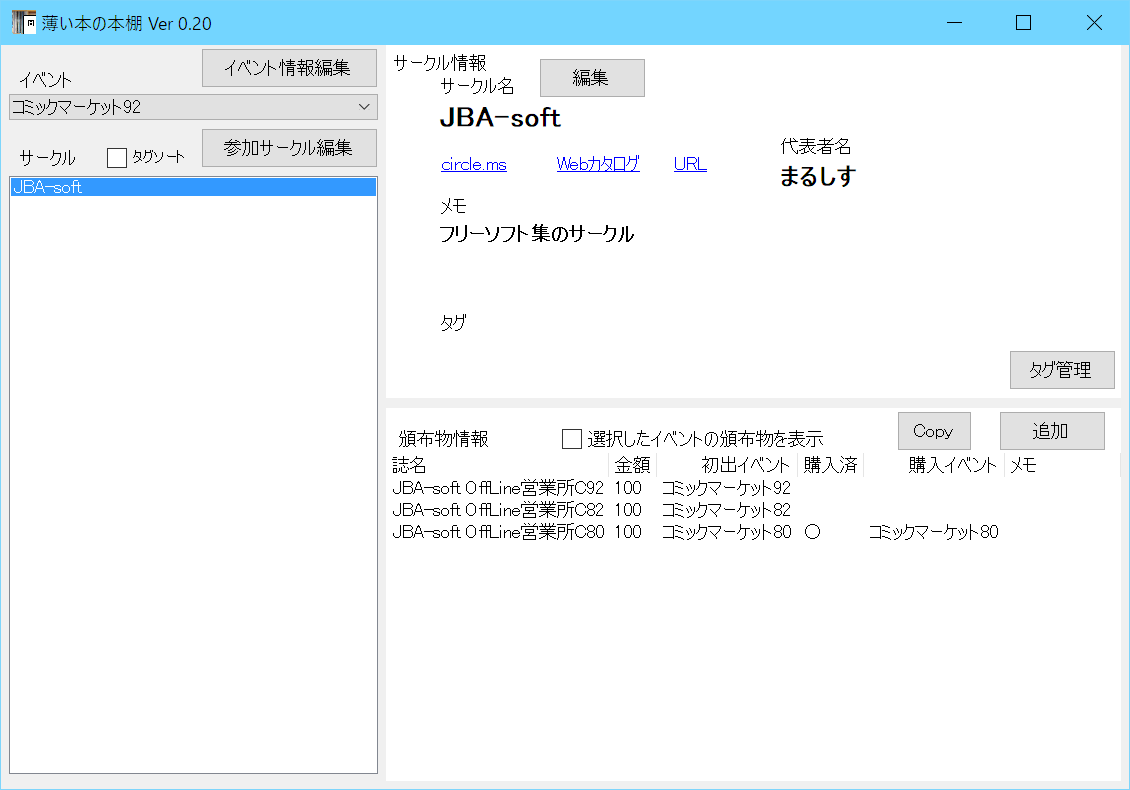
Task: Sort by 初出イベント column header
Action: [726, 466]
